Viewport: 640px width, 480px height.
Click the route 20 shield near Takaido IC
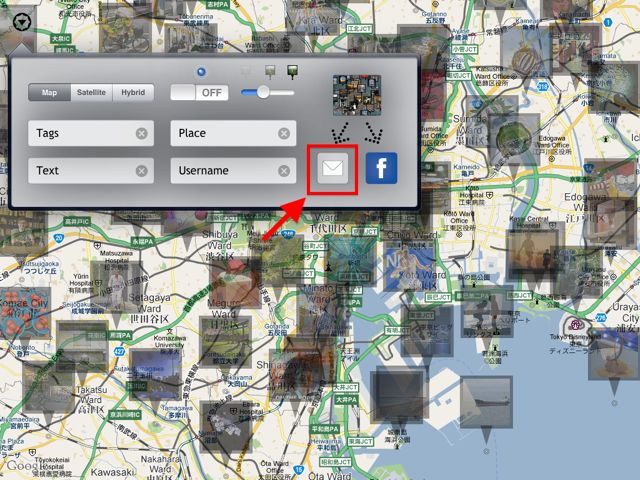[x=59, y=238]
